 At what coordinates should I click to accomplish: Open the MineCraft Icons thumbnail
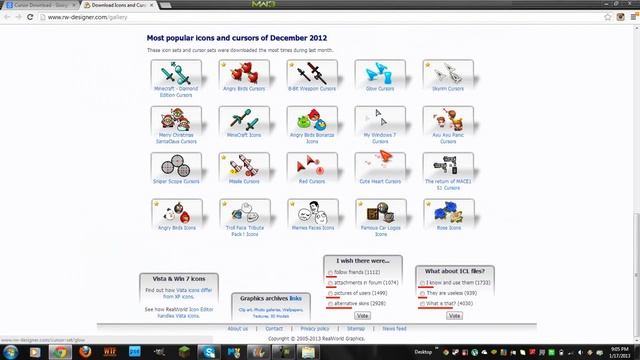click(x=244, y=120)
